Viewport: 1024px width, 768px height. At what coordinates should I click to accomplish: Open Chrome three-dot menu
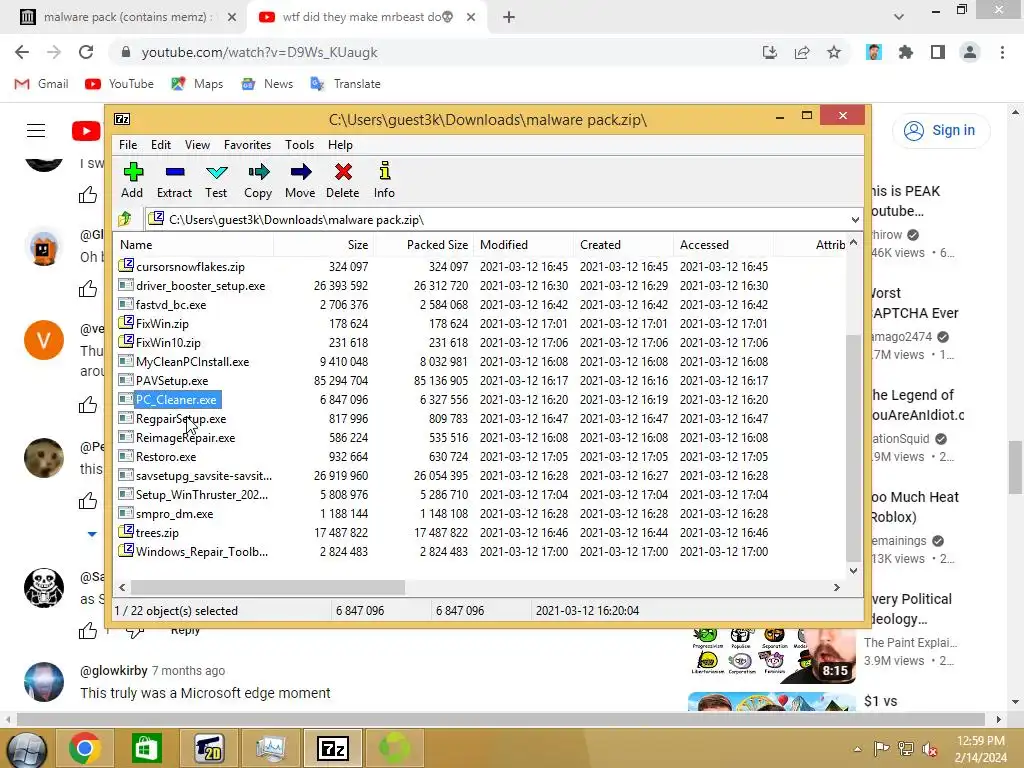point(1002,52)
